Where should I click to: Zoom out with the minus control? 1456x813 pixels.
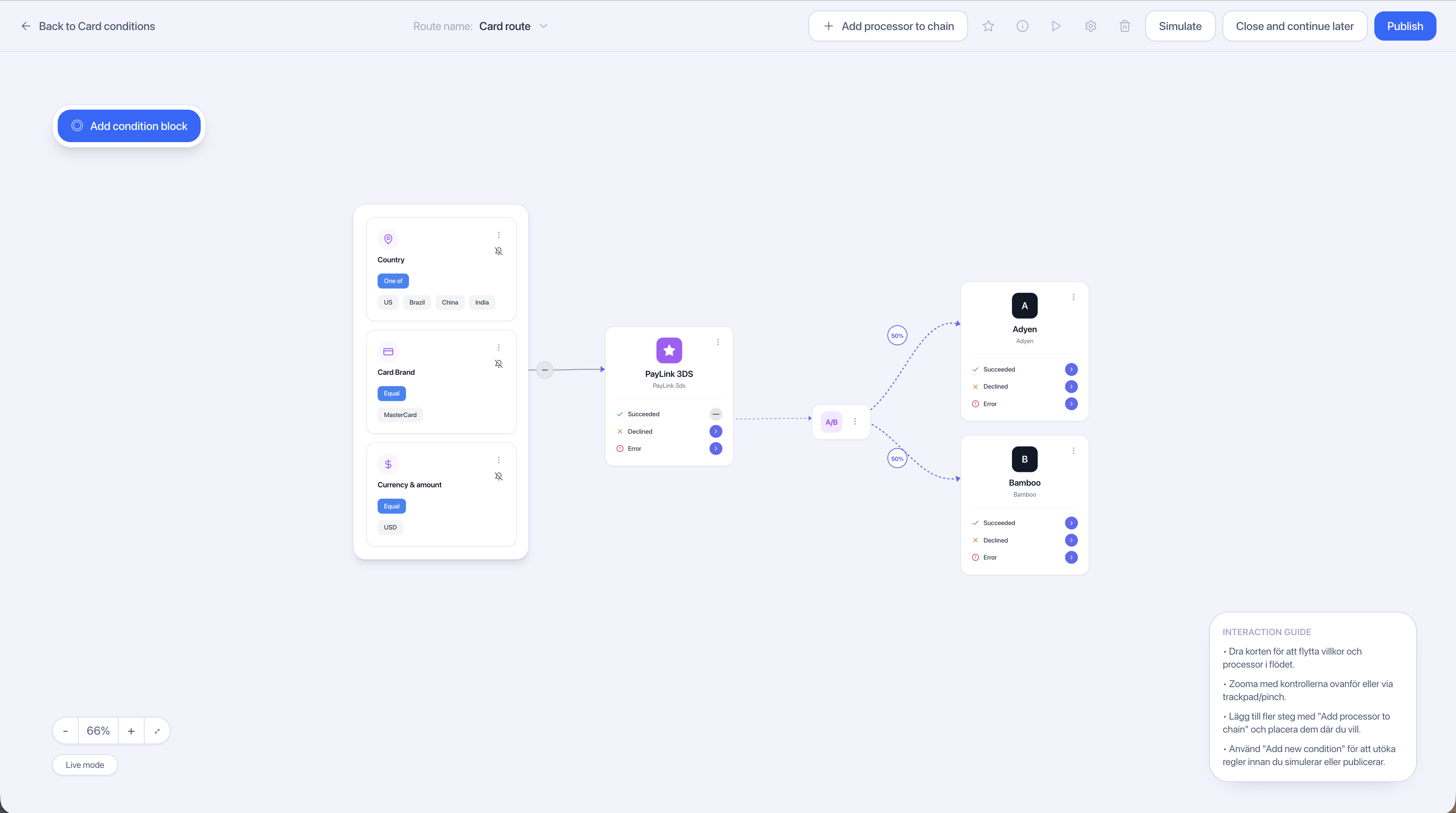coord(65,731)
